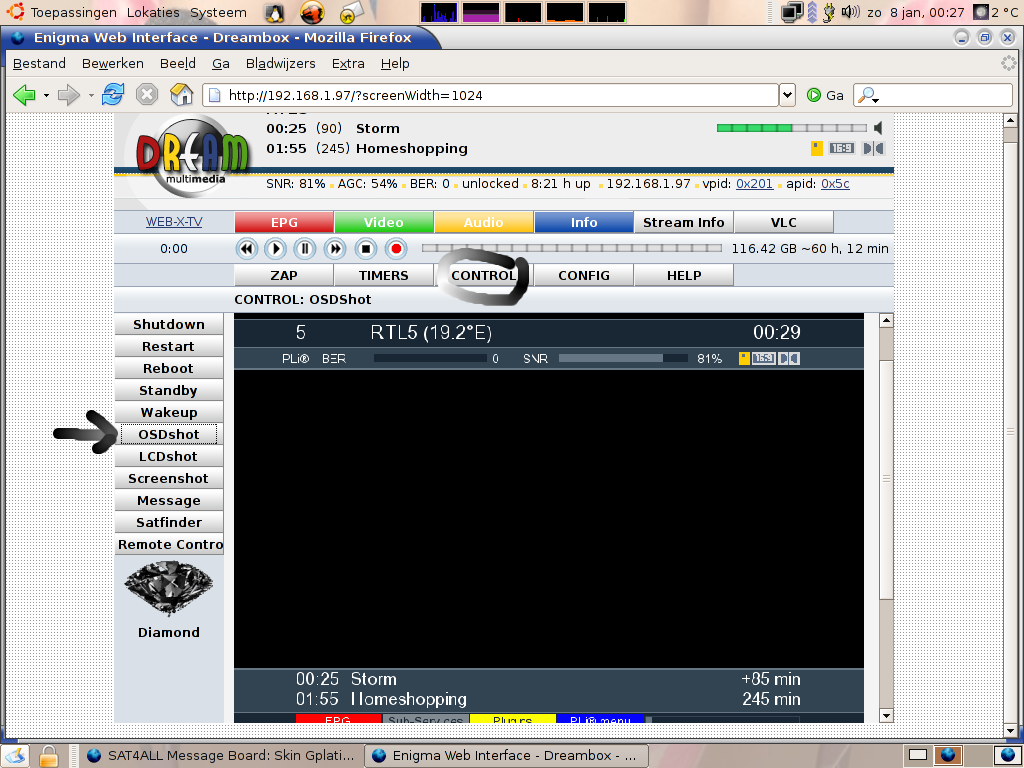Click the 16:9 aspect ratio indicator icon
This screenshot has height=768, width=1024.
pos(841,148)
